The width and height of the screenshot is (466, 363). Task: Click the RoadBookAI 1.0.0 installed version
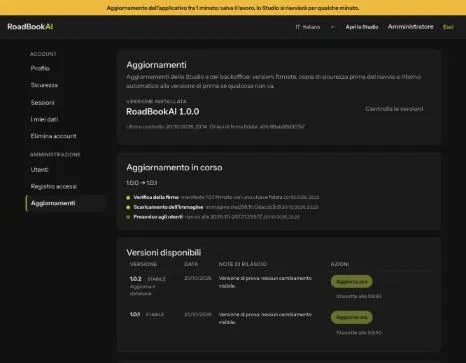point(162,111)
